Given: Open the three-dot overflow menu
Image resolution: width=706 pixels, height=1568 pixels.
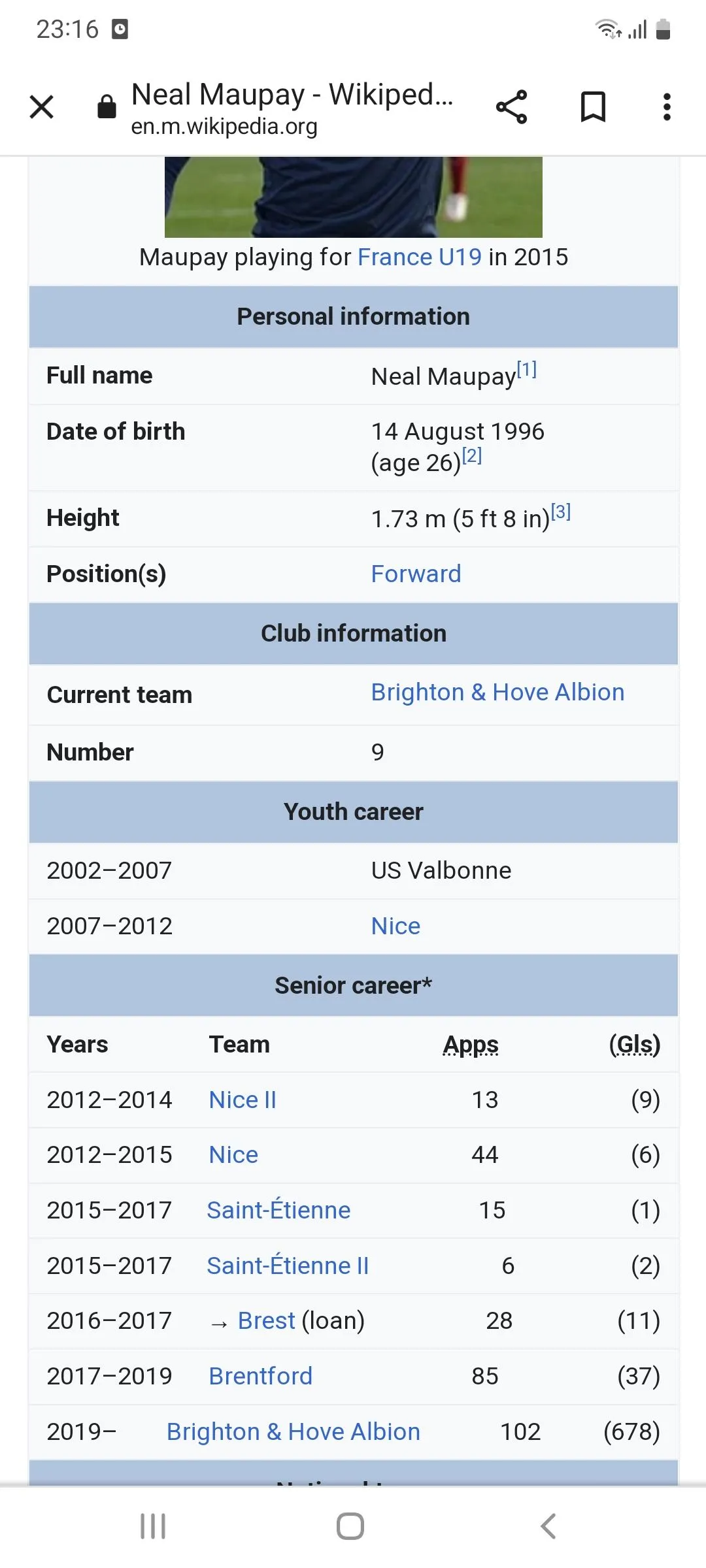Looking at the screenshot, I should click(667, 107).
